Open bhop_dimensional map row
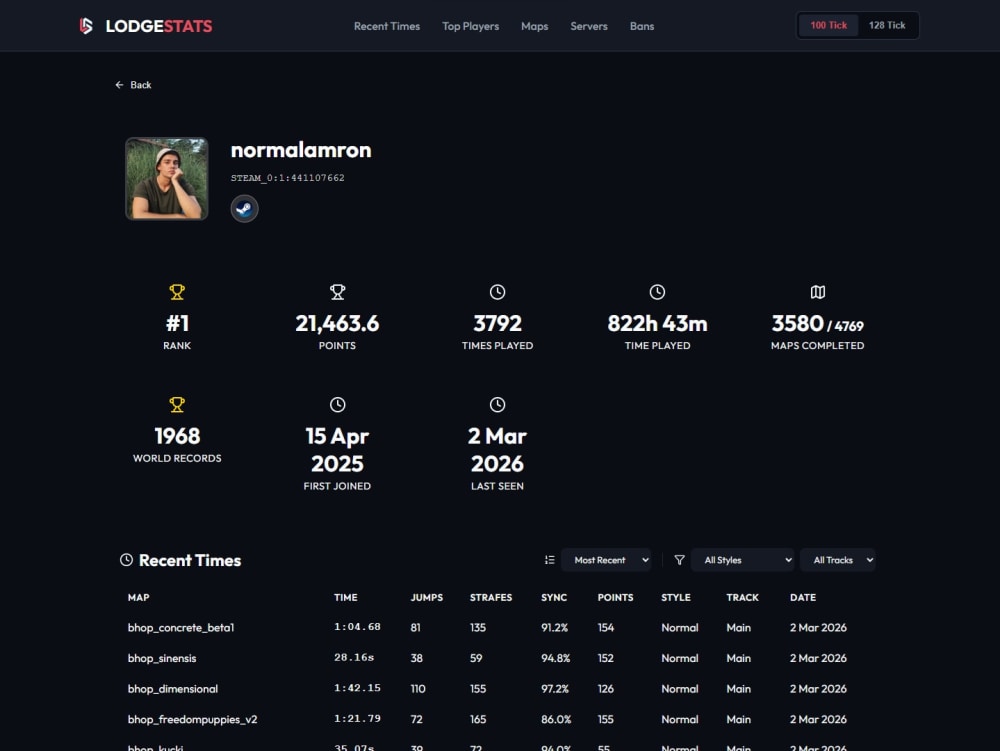This screenshot has height=751, width=1000. [500, 689]
